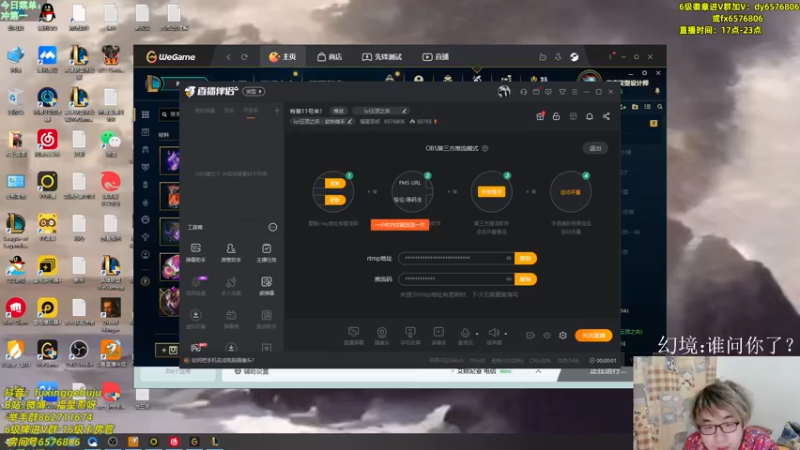Open the notification bell in 直播伴侣
Image resolution: width=800 pixels, height=450 pixels.
[589, 116]
